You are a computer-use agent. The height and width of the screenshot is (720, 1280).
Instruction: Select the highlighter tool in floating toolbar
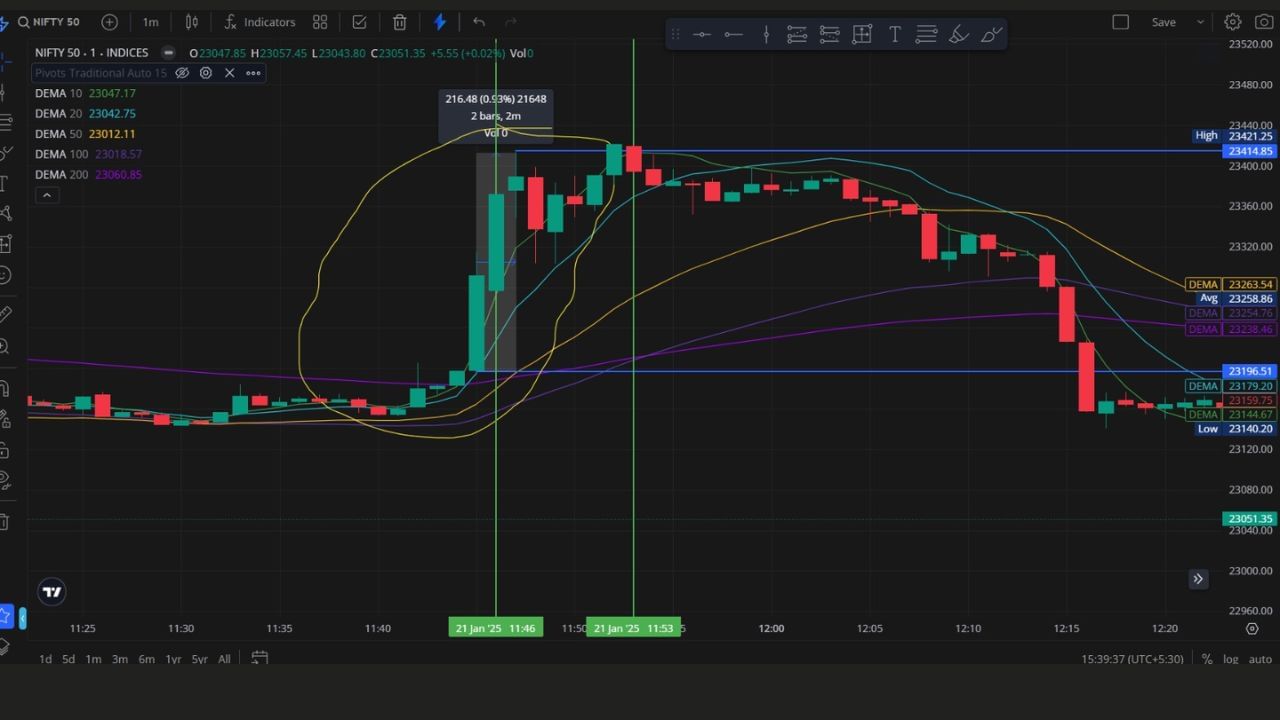958,35
